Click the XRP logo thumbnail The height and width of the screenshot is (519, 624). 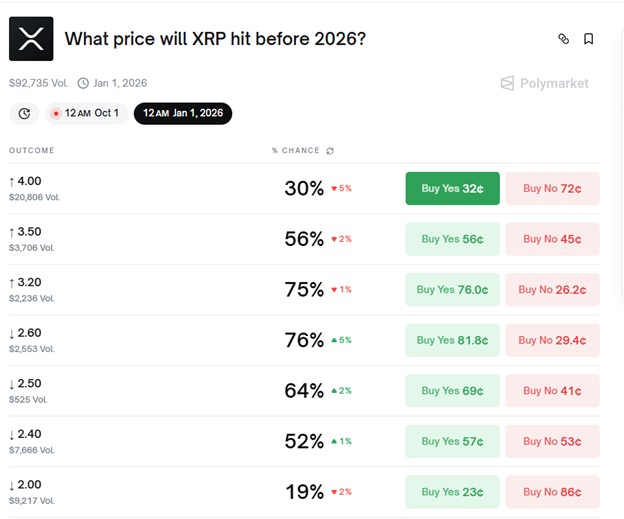[30, 39]
